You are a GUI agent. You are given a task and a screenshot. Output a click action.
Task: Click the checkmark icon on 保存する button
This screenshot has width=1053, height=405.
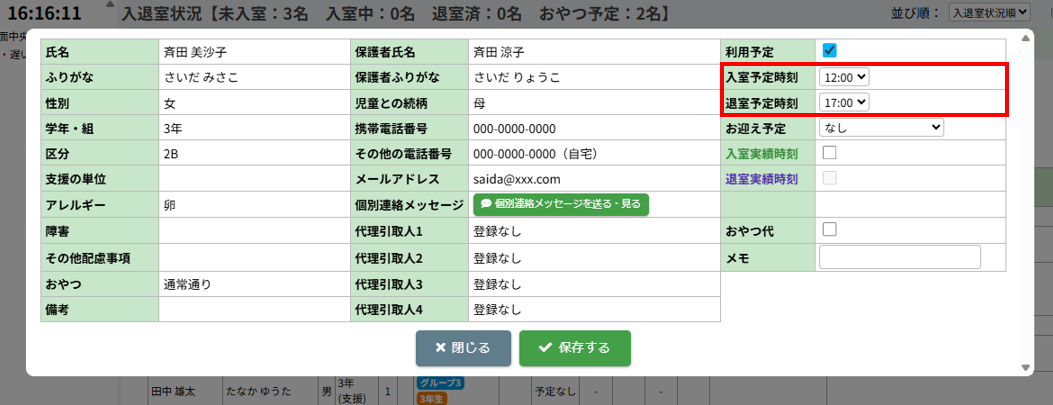(x=545, y=348)
